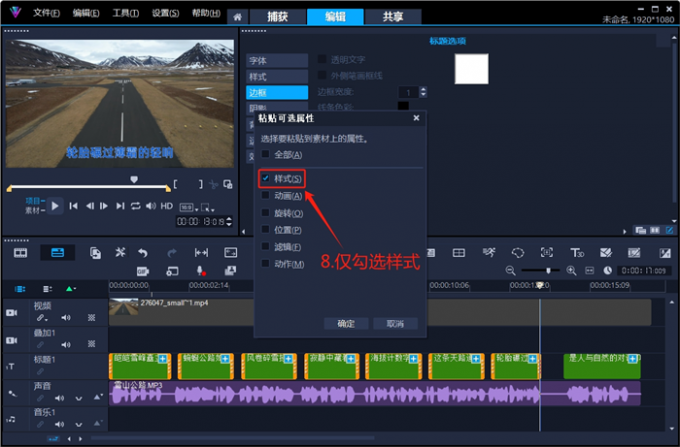Jump to start of the clip
Screen dimensions: 680x447
click(74, 206)
